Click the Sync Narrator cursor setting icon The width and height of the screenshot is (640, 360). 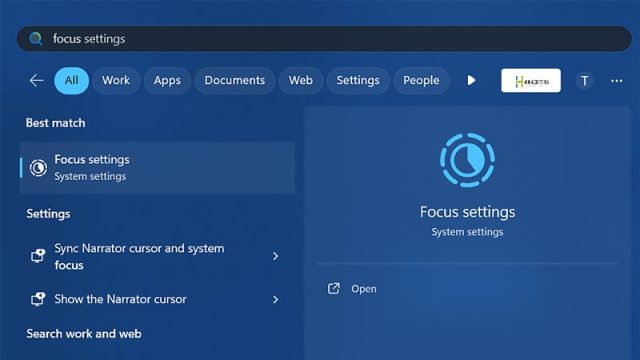pos(38,256)
